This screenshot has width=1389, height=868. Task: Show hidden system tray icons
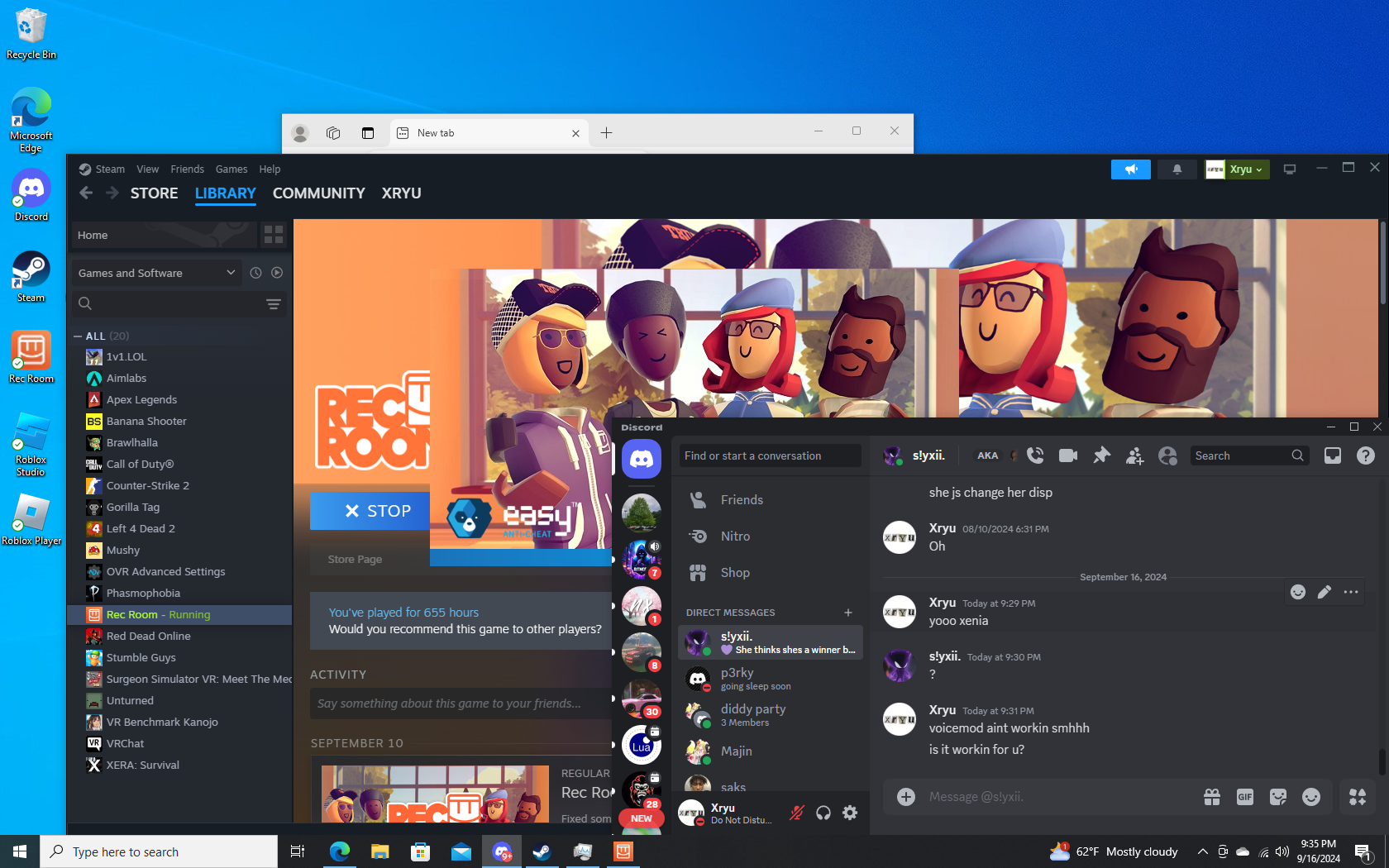1202,851
